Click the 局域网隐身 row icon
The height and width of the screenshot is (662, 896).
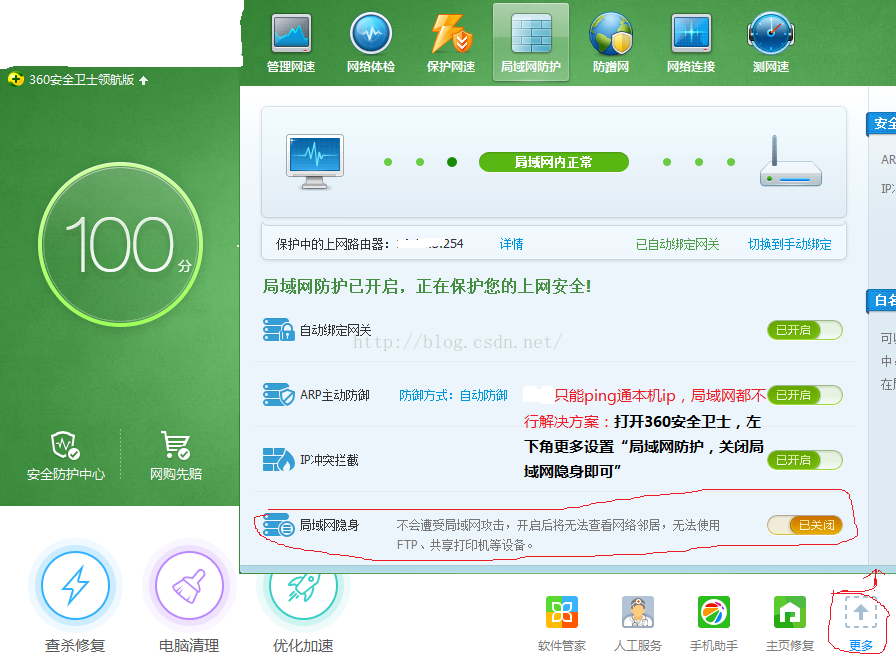pyautogui.click(x=278, y=525)
